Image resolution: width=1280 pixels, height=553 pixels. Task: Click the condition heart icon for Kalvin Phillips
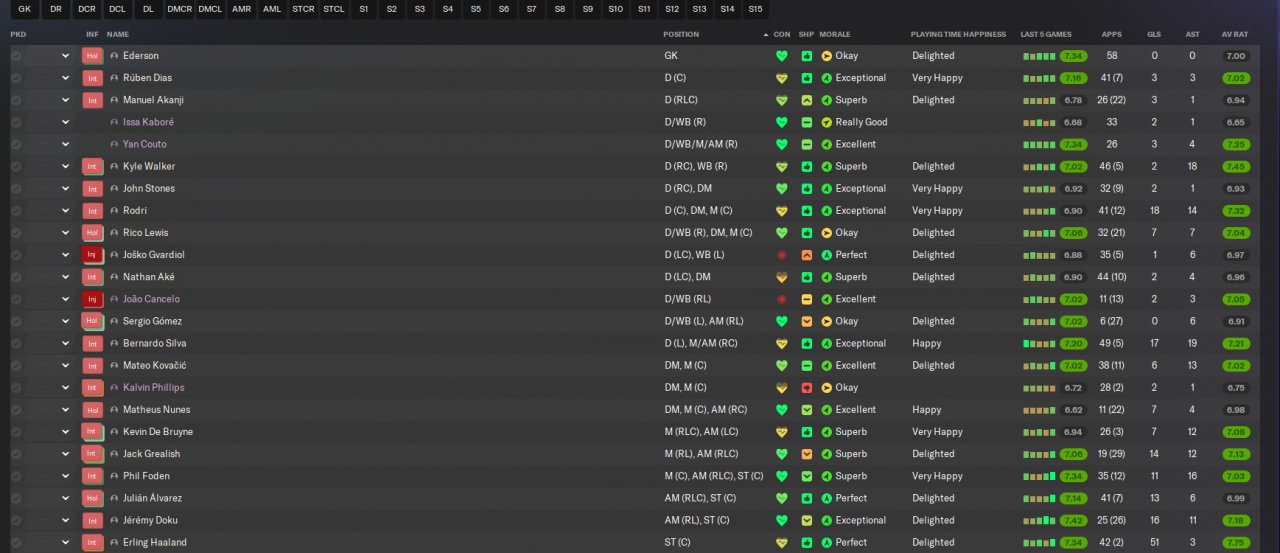782,387
